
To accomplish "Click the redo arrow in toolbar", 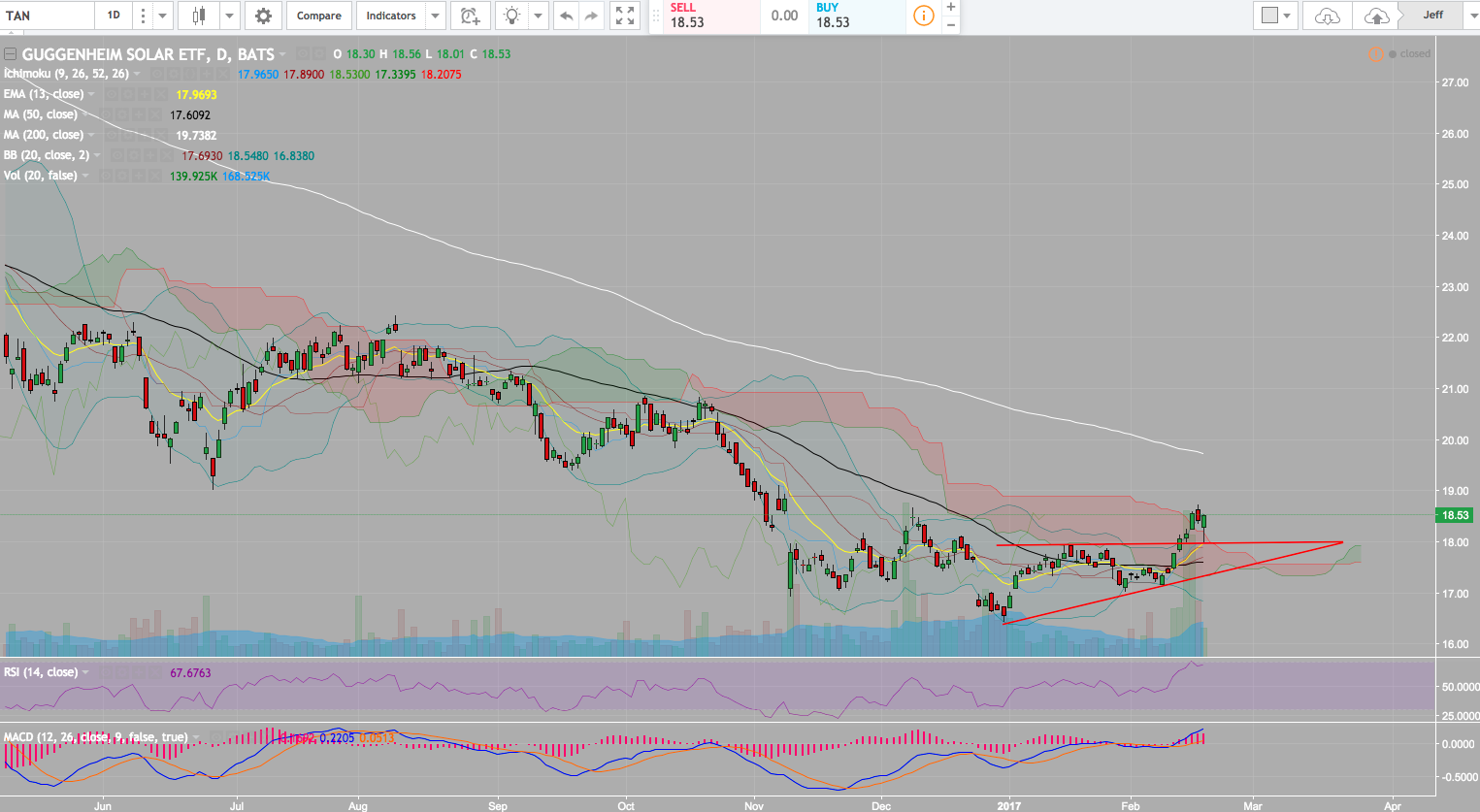I will point(591,16).
